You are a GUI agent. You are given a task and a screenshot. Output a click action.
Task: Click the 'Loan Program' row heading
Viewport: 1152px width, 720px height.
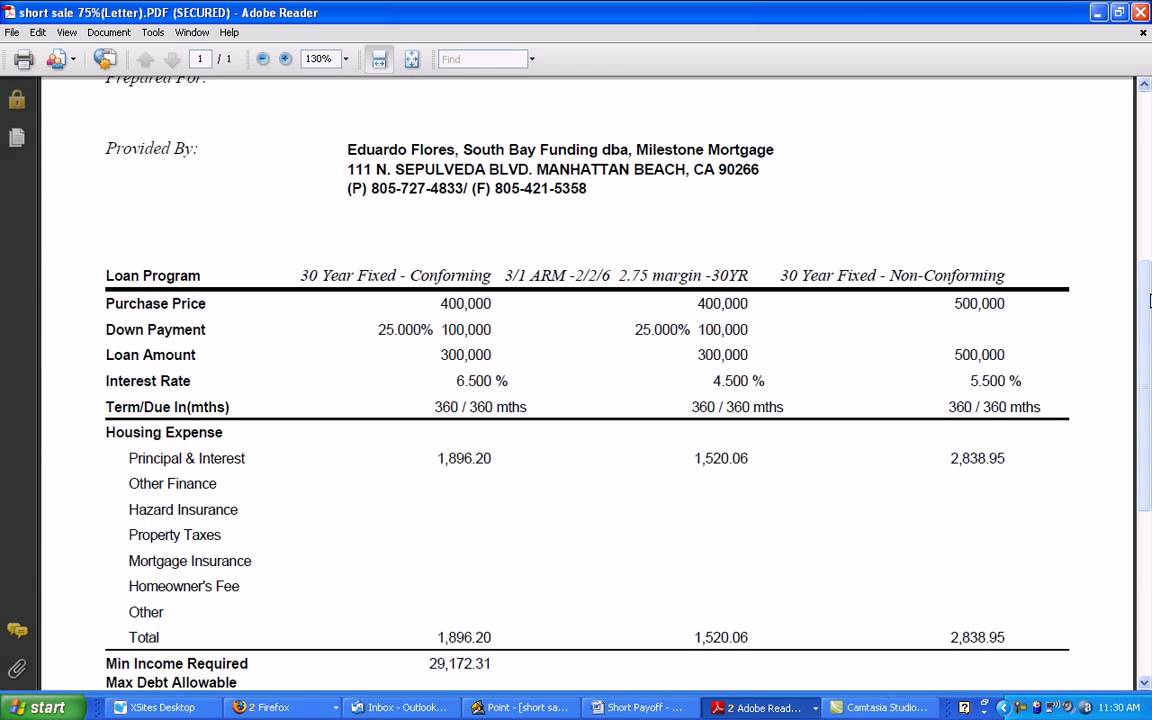(x=153, y=276)
